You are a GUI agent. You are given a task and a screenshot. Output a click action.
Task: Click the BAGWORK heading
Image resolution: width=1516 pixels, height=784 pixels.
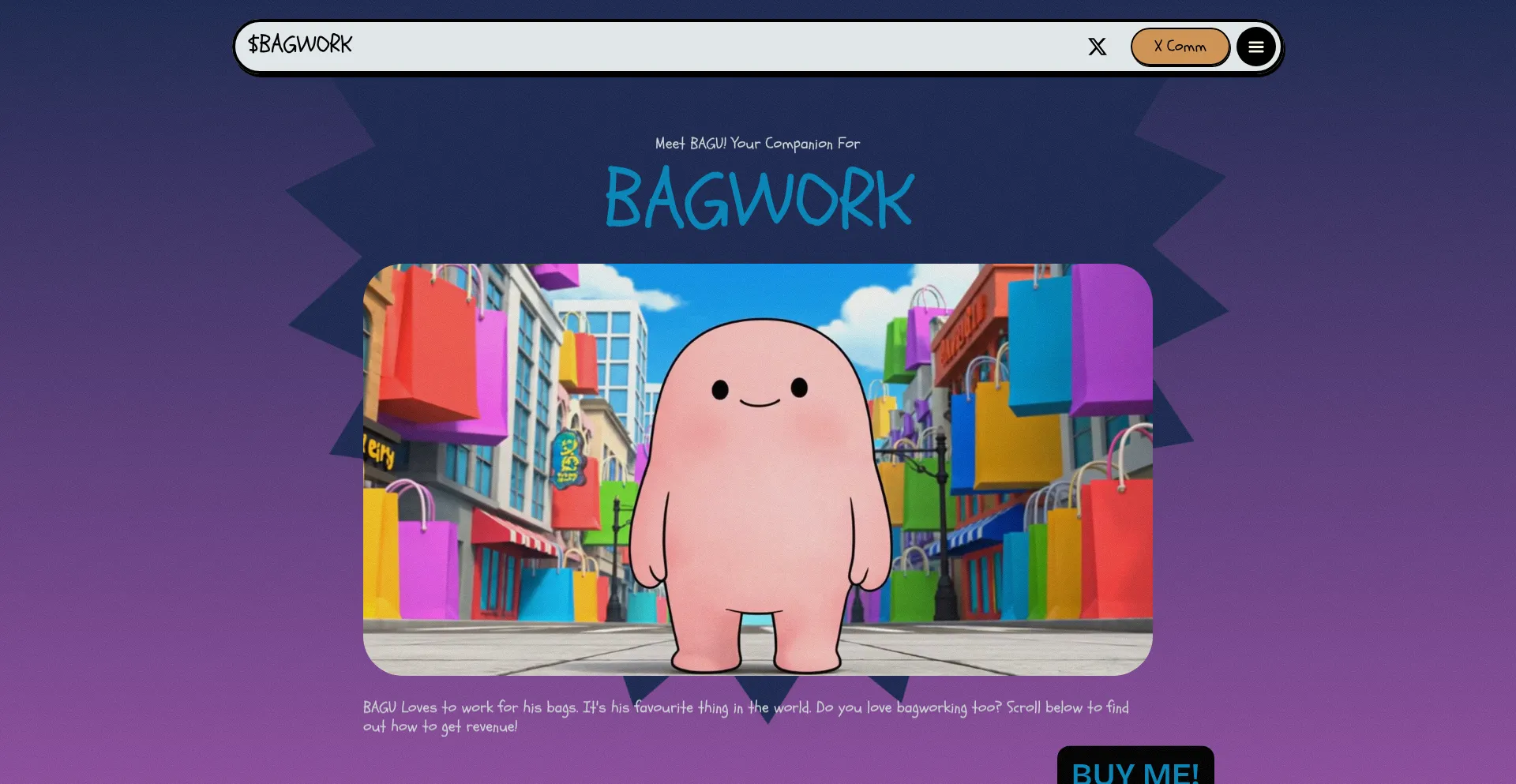point(757,197)
